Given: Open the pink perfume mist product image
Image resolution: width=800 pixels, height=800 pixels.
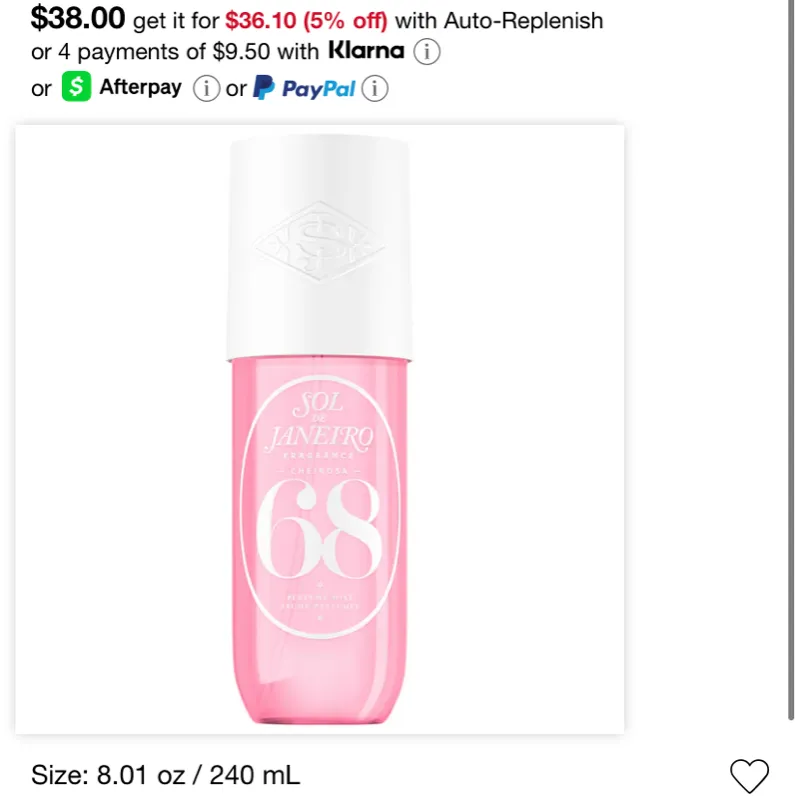Looking at the screenshot, I should (x=319, y=429).
